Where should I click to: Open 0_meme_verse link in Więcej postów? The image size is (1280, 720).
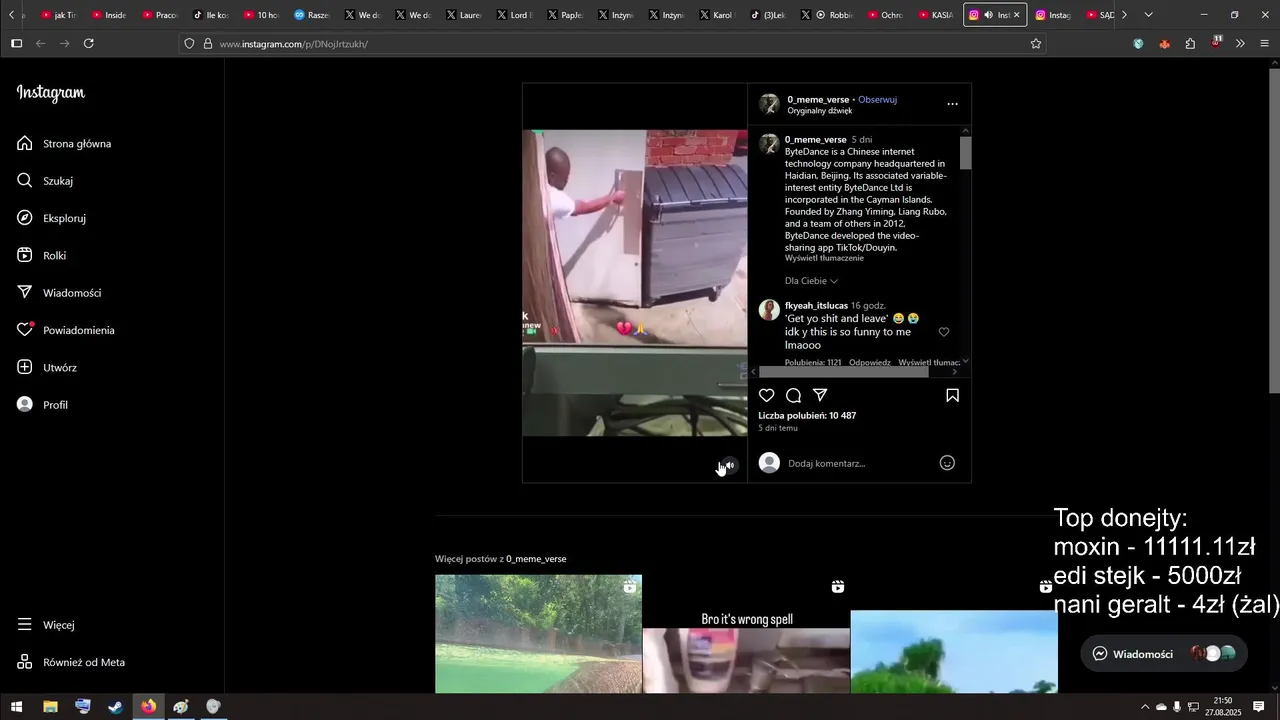coord(536,559)
